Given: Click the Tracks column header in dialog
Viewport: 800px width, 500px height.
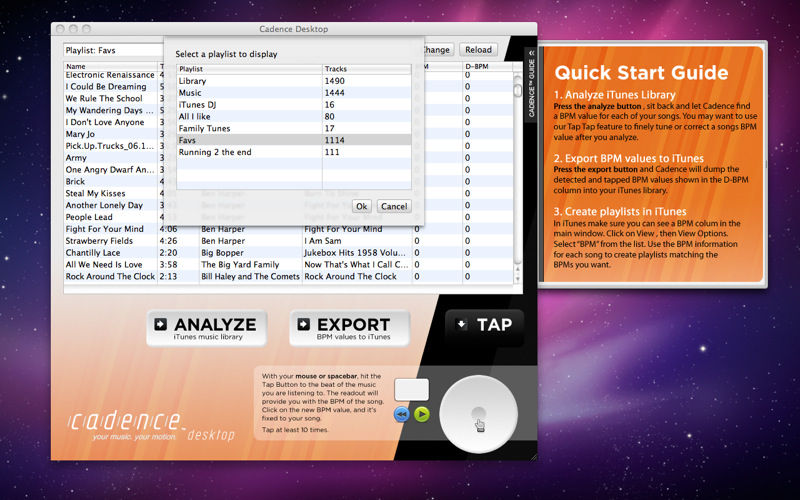Looking at the screenshot, I should click(367, 69).
